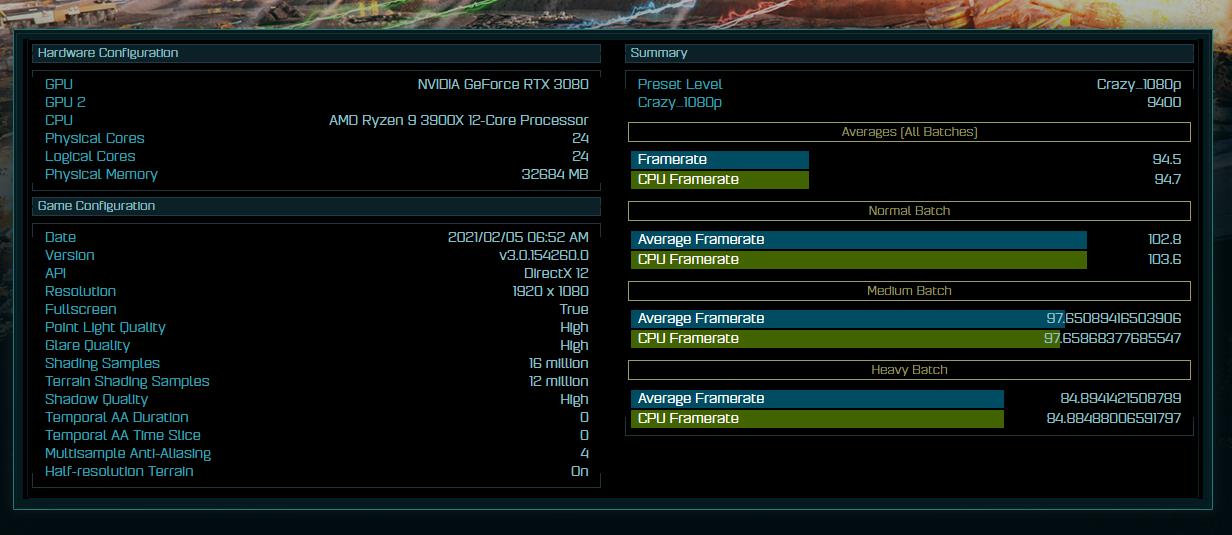The width and height of the screenshot is (1232, 535).
Task: Click the Game Configuration section header
Action: [x=96, y=206]
